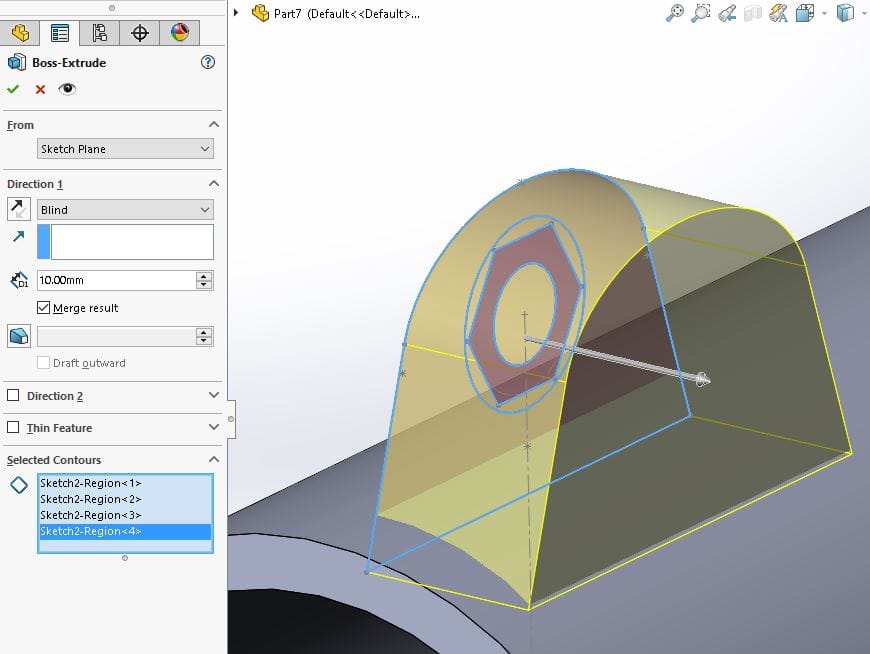Cancel Boss-Extrude with the red X
The image size is (870, 654).
tap(40, 89)
